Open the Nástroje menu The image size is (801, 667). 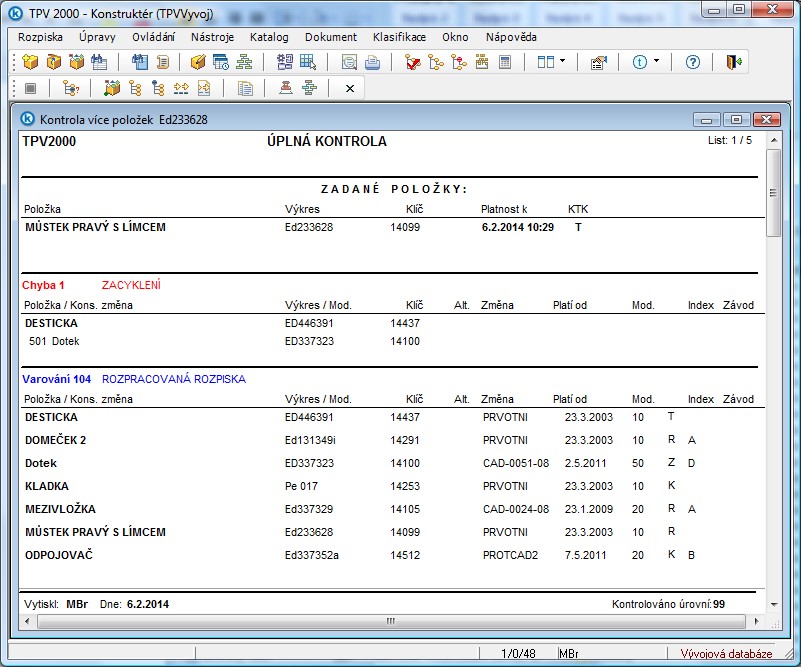[213, 37]
